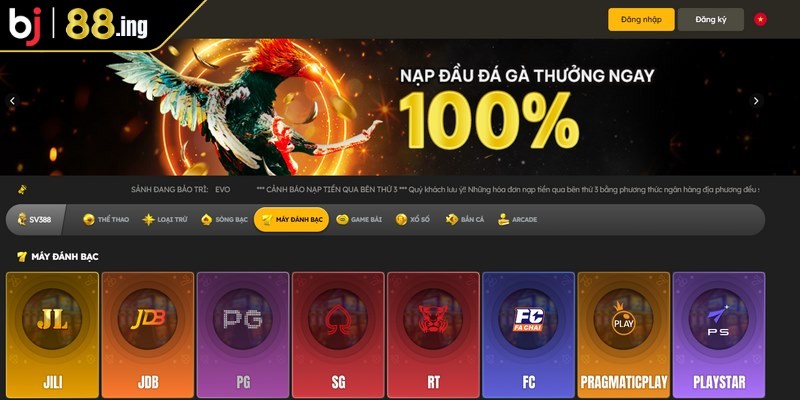800x400 pixels.
Task: Select the Sòng Bạc casino tab
Action: (x=224, y=219)
